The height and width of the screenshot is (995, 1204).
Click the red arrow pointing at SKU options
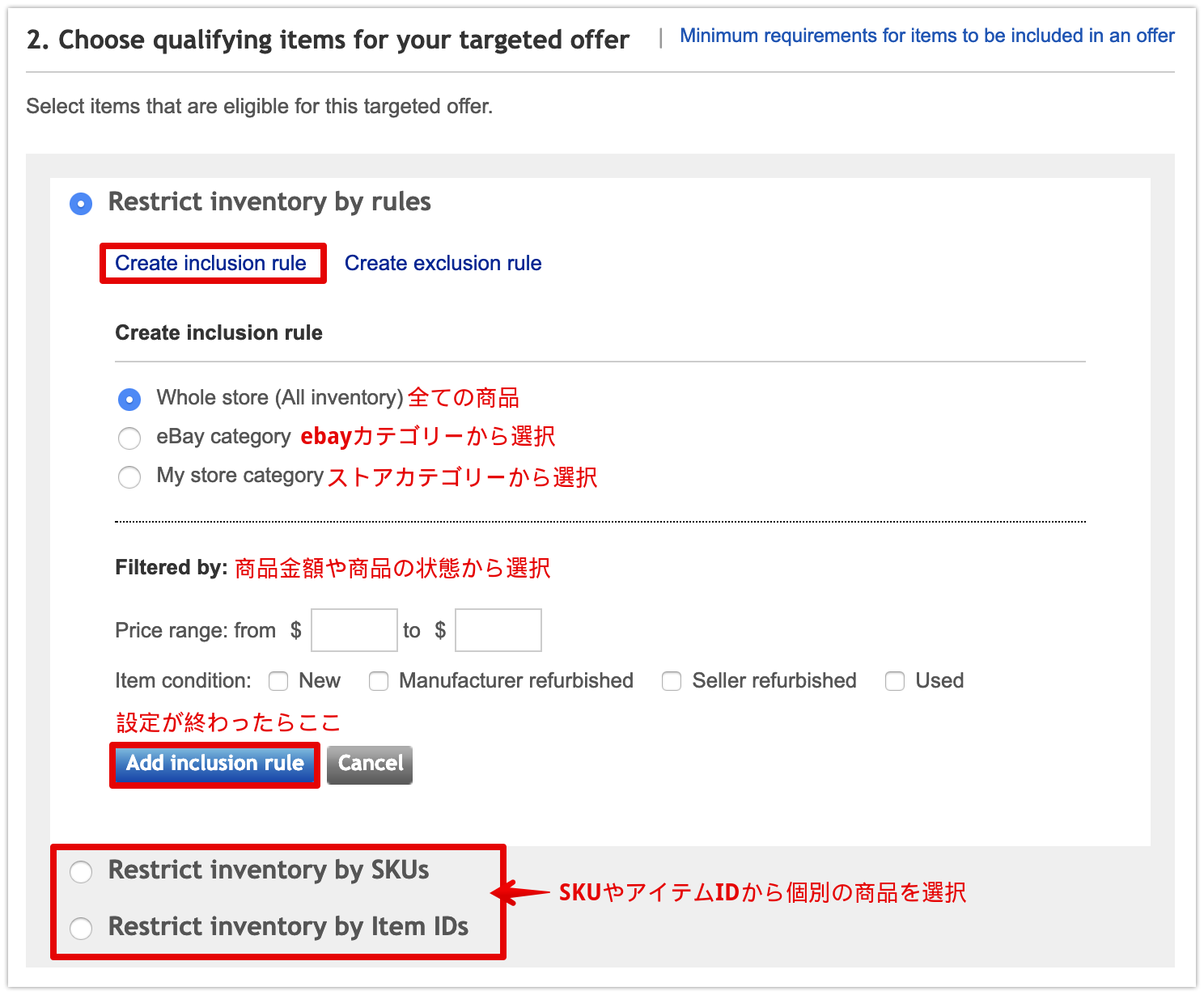point(521,893)
